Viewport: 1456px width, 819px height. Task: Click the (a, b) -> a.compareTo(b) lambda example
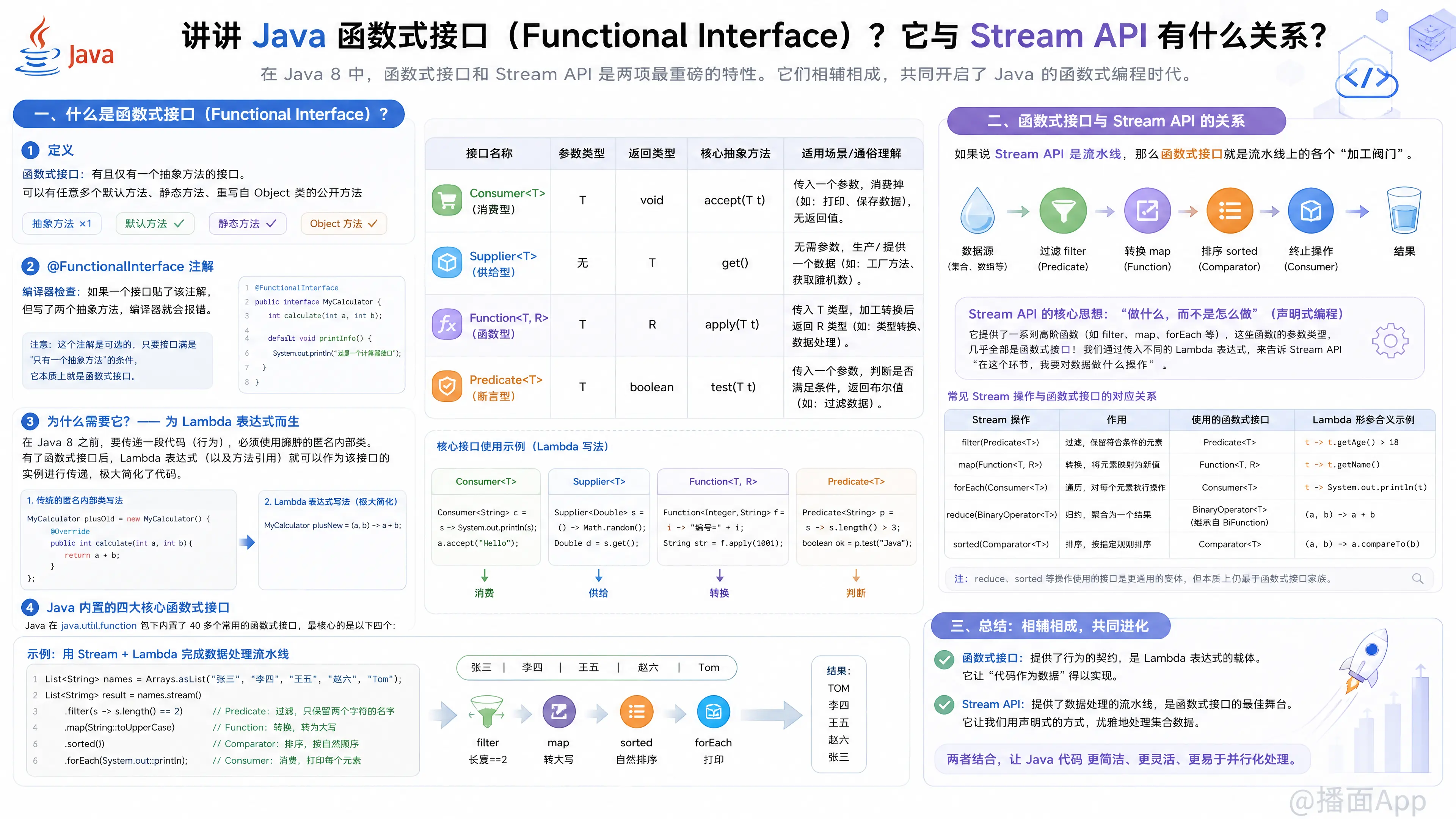pyautogui.click(x=1362, y=544)
